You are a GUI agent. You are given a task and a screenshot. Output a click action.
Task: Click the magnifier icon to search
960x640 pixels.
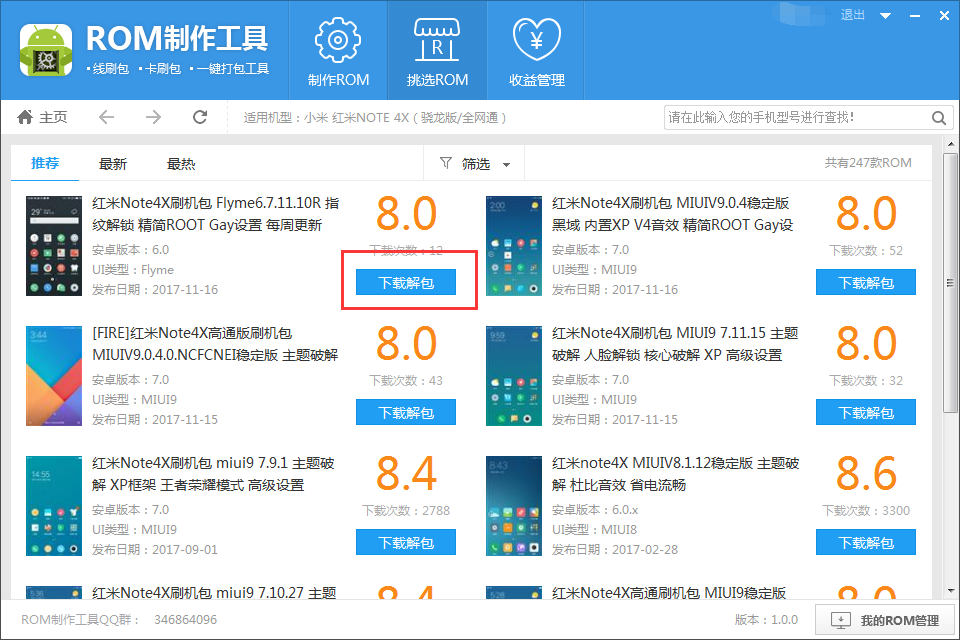938,117
